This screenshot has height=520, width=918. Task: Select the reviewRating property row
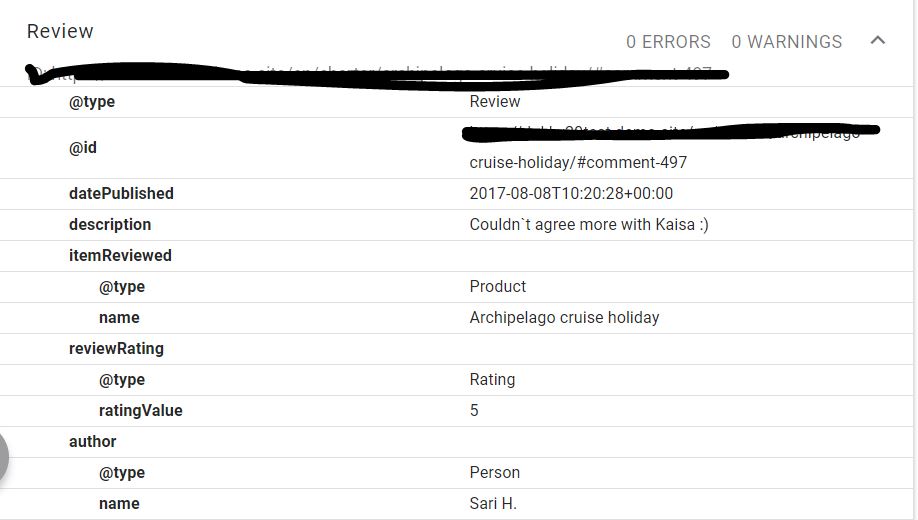point(457,349)
